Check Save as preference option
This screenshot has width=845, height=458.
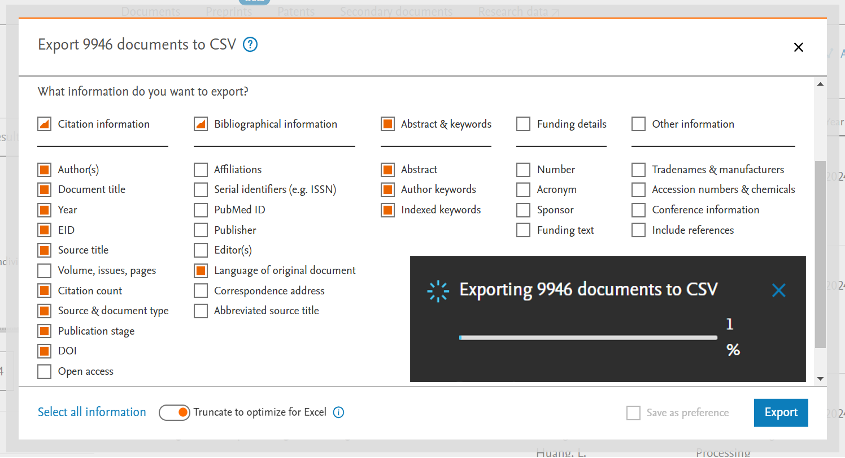(632, 413)
